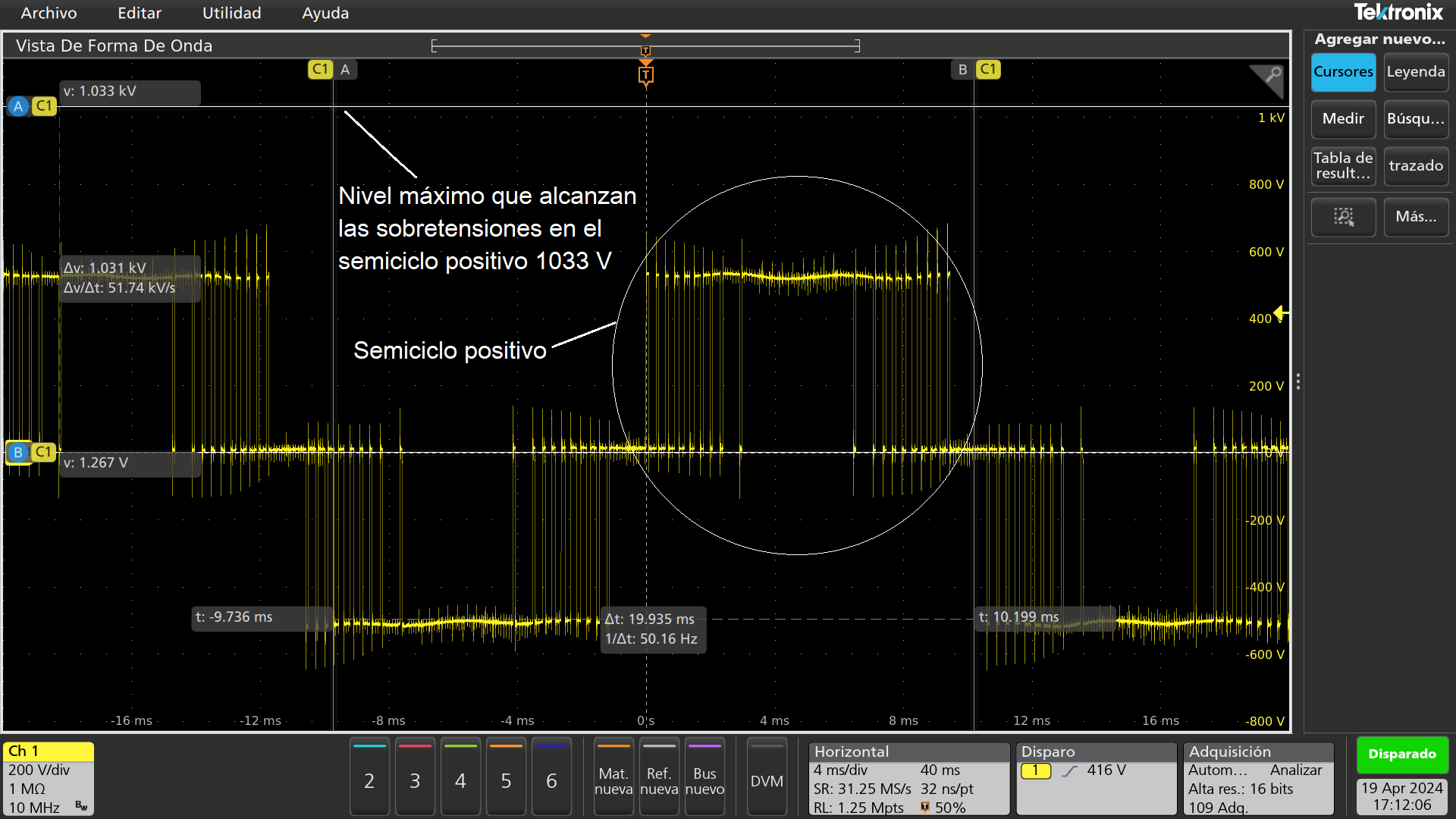The height and width of the screenshot is (819, 1456).
Task: Expand the Más... options
Action: click(1415, 217)
